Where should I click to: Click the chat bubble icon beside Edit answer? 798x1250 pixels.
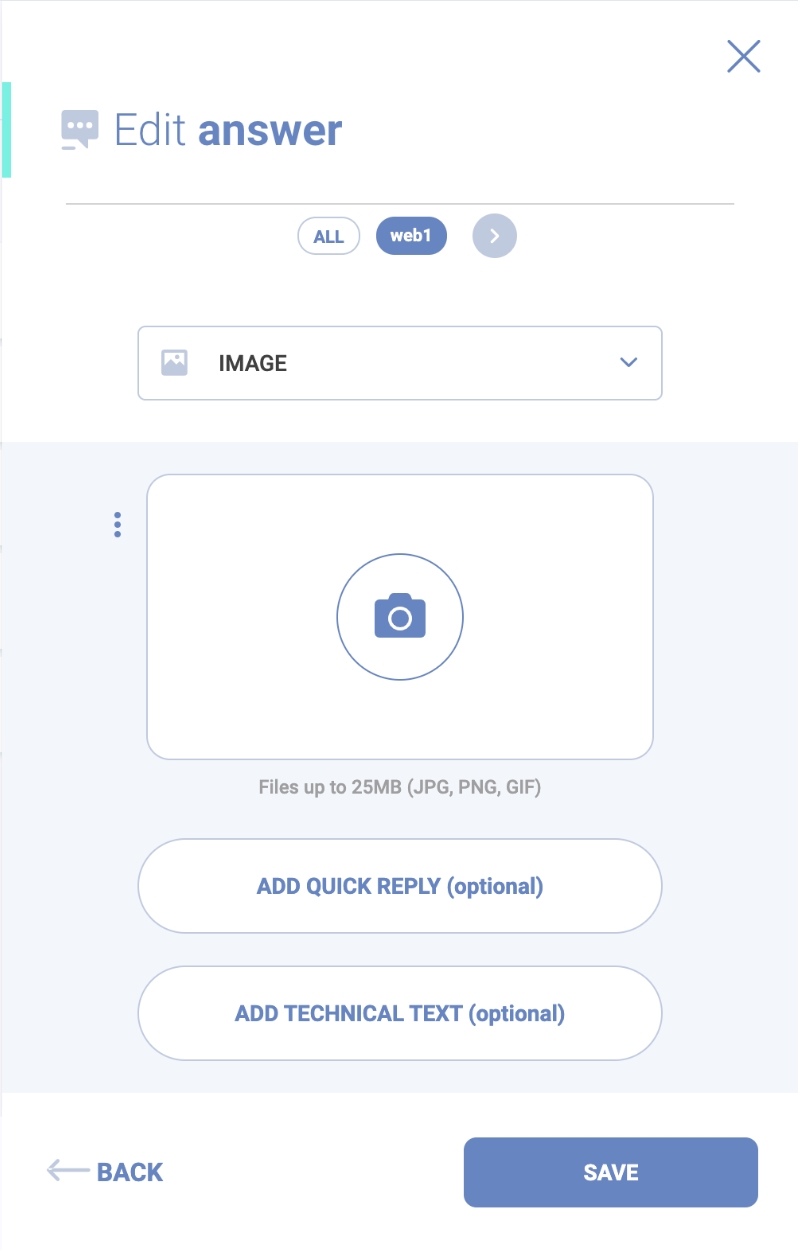point(80,130)
